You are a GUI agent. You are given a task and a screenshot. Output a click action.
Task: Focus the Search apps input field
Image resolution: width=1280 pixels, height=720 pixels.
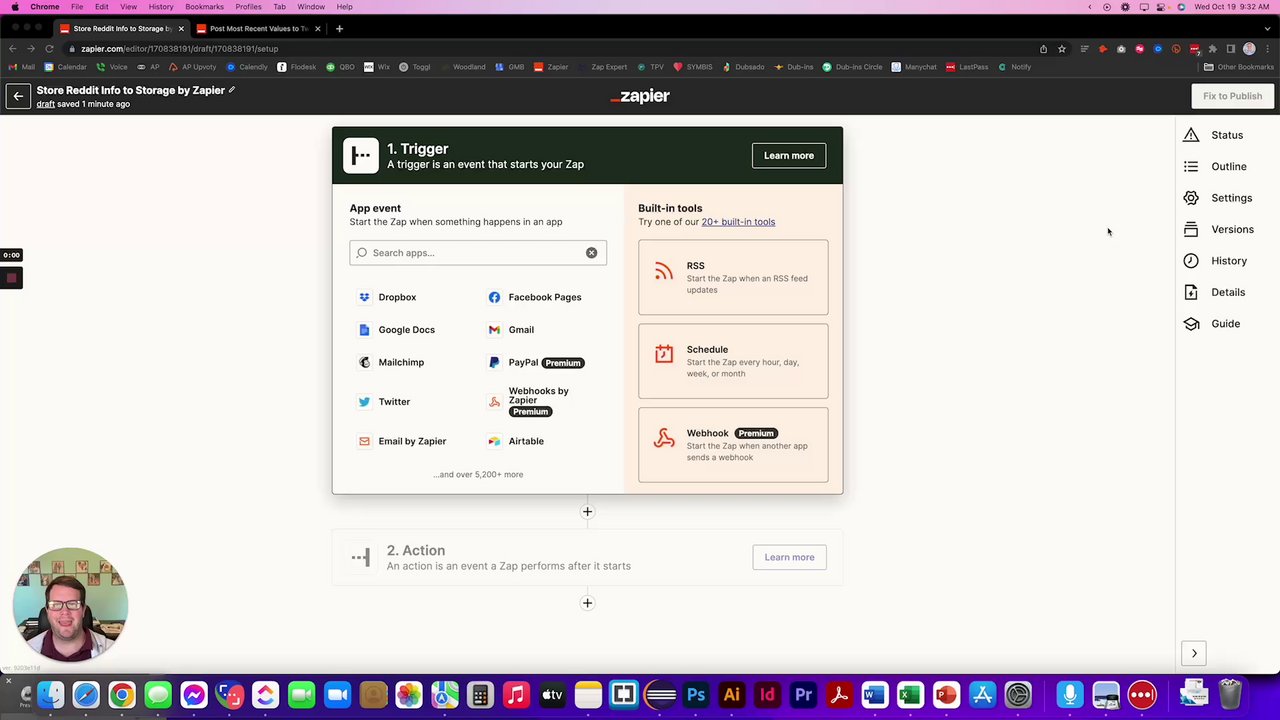point(477,253)
